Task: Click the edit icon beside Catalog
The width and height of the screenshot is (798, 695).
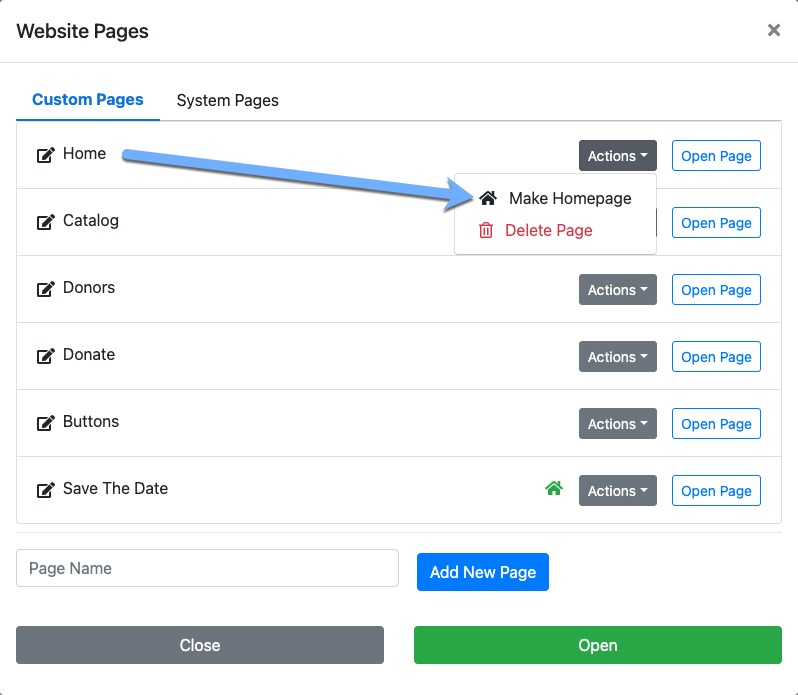Action: (x=45, y=222)
